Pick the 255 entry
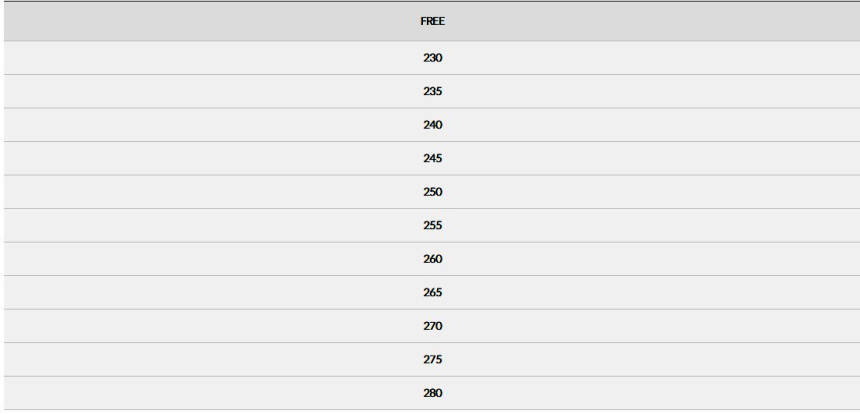 click(432, 226)
